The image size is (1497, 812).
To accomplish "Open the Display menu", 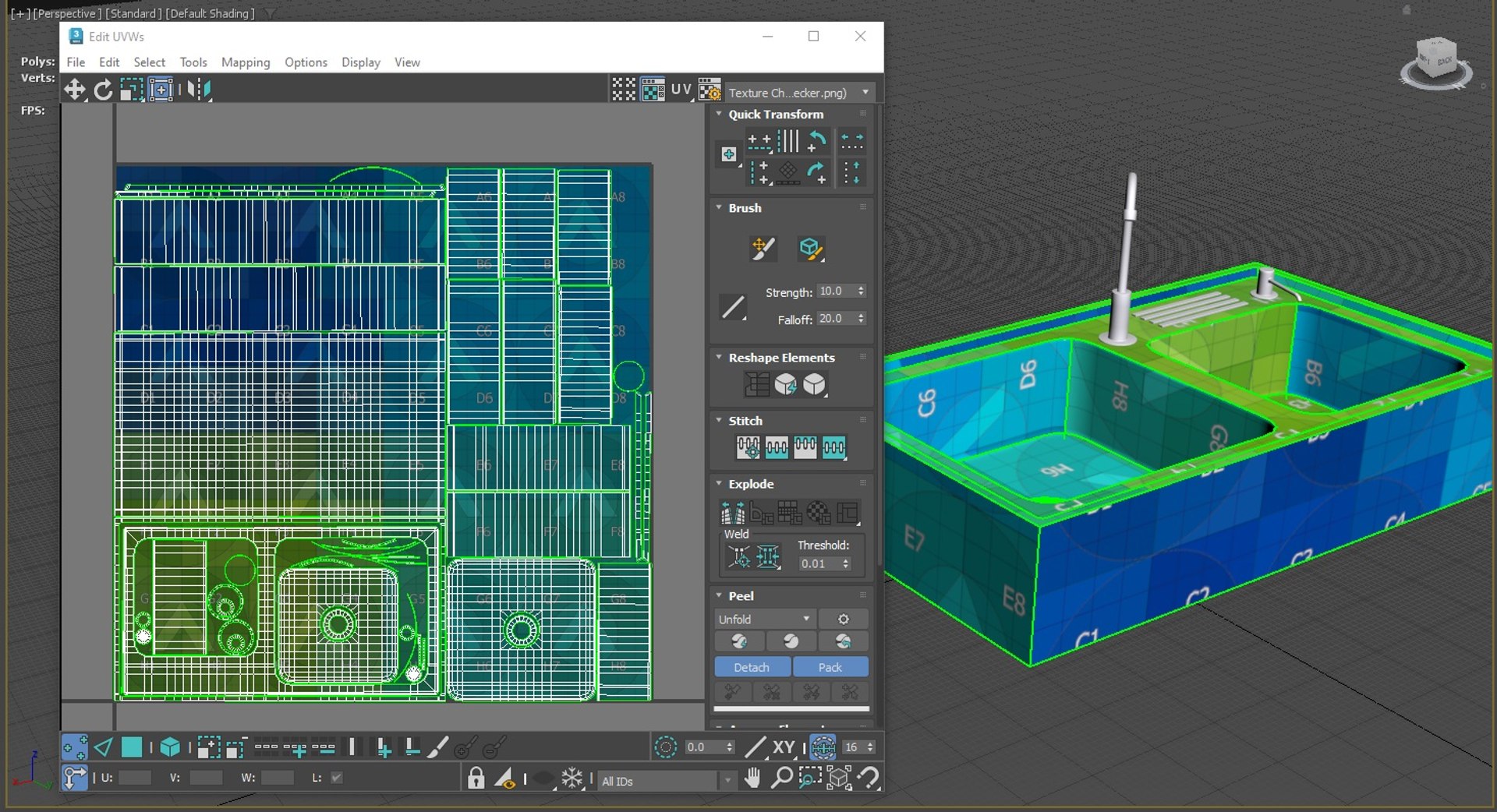I will 361,62.
